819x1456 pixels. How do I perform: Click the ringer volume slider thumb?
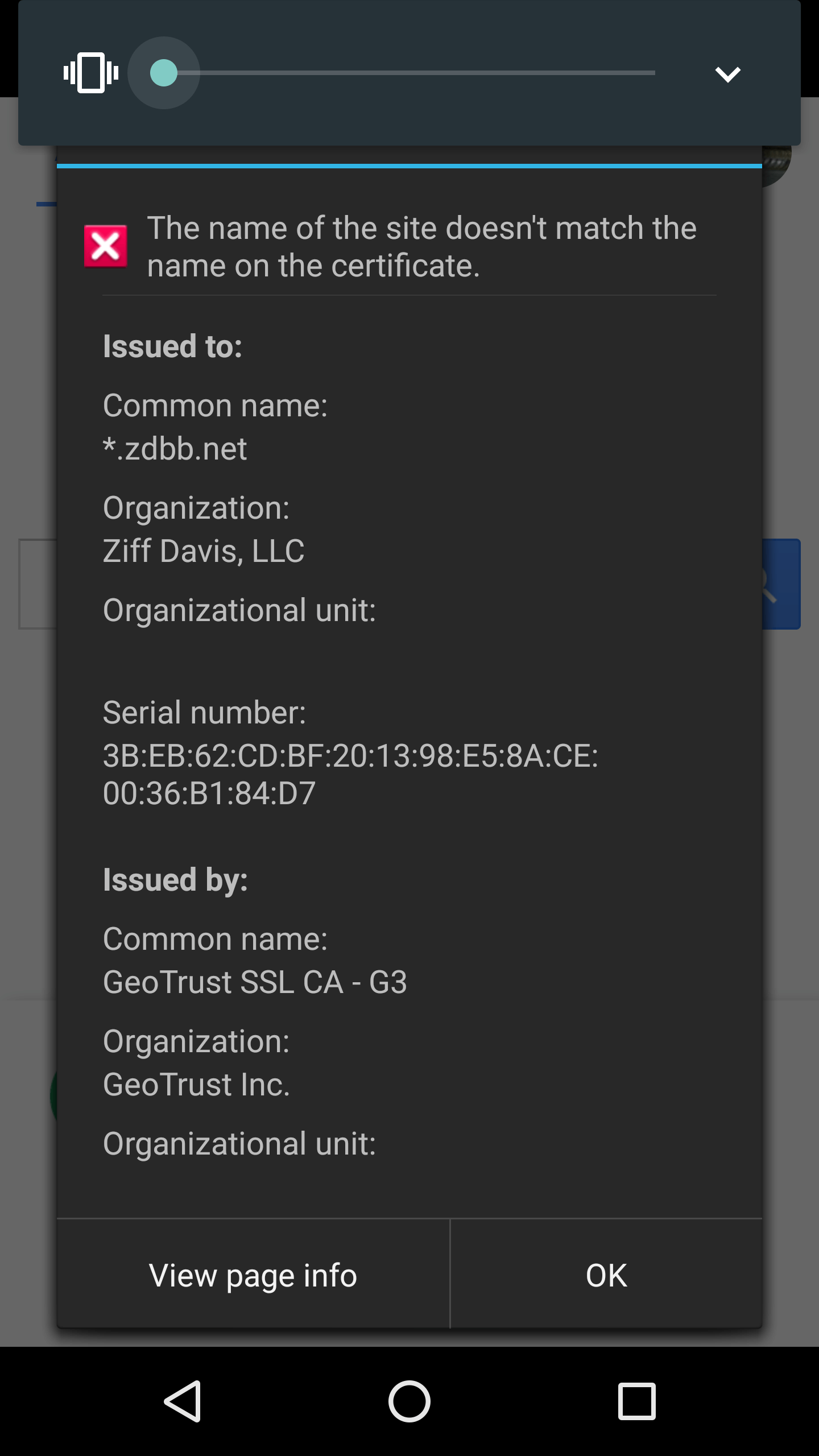click(164, 73)
